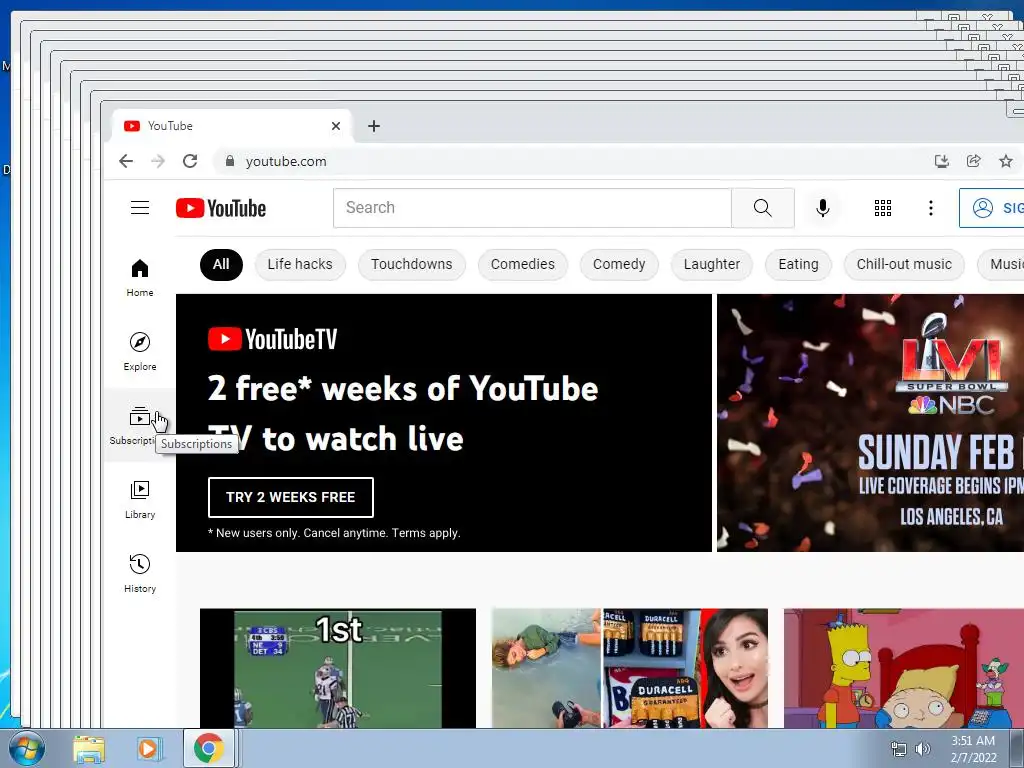
Task: Open the Windows Start menu
Action: pos(27,748)
